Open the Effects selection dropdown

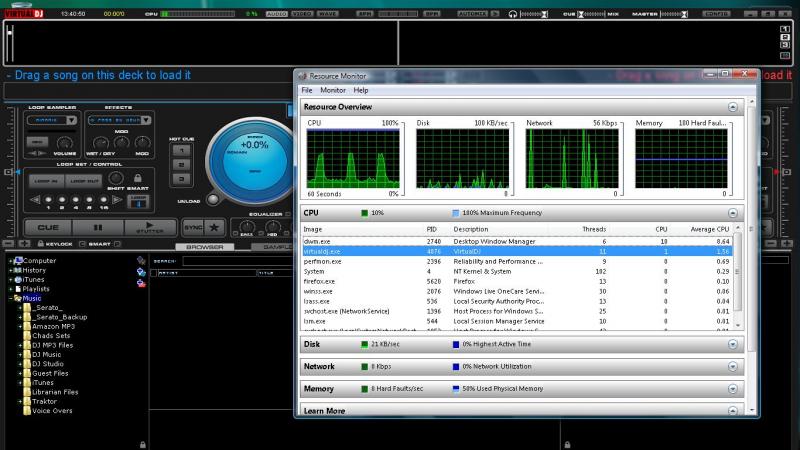click(146, 120)
